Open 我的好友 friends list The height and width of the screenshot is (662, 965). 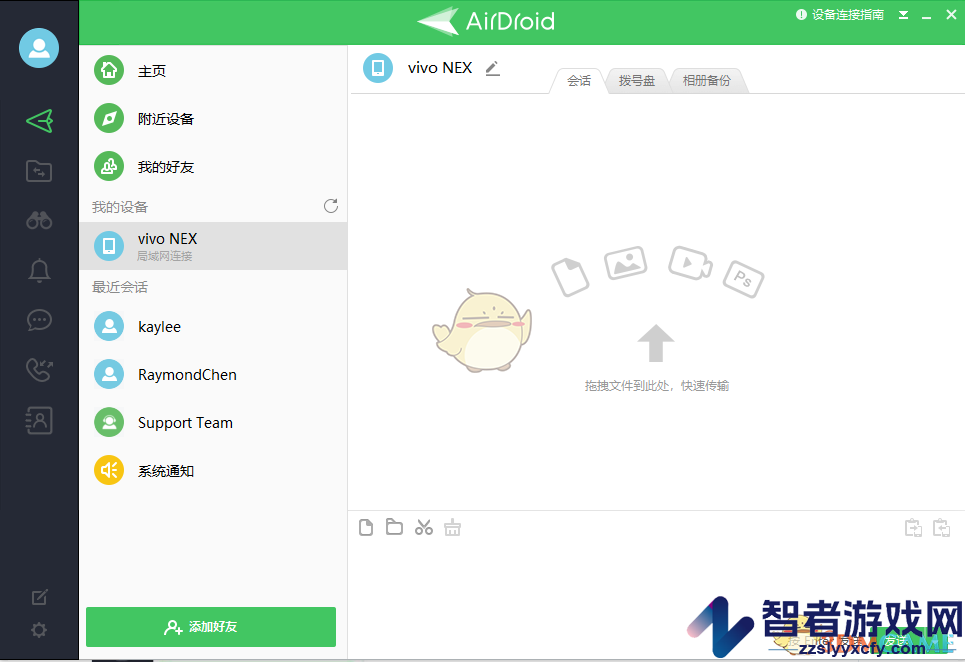[213, 167]
